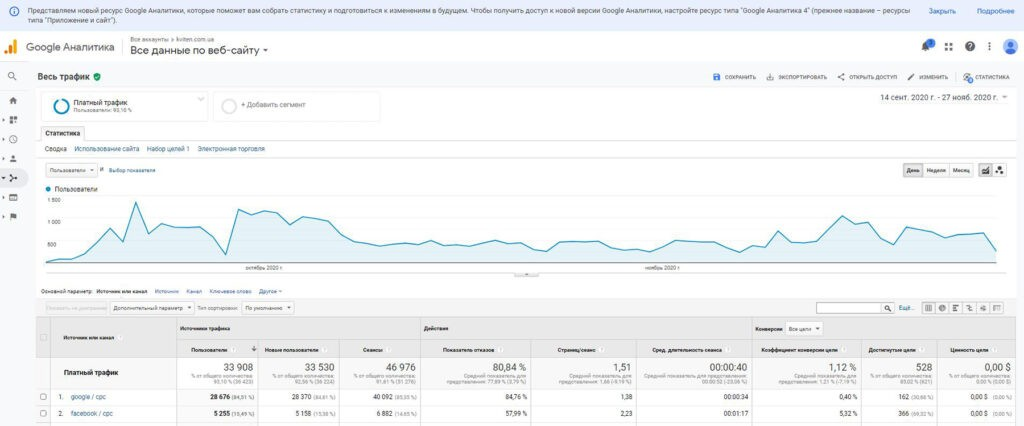Click the Google Analytics logo icon
The width and height of the screenshot is (1024, 426).
[10, 47]
